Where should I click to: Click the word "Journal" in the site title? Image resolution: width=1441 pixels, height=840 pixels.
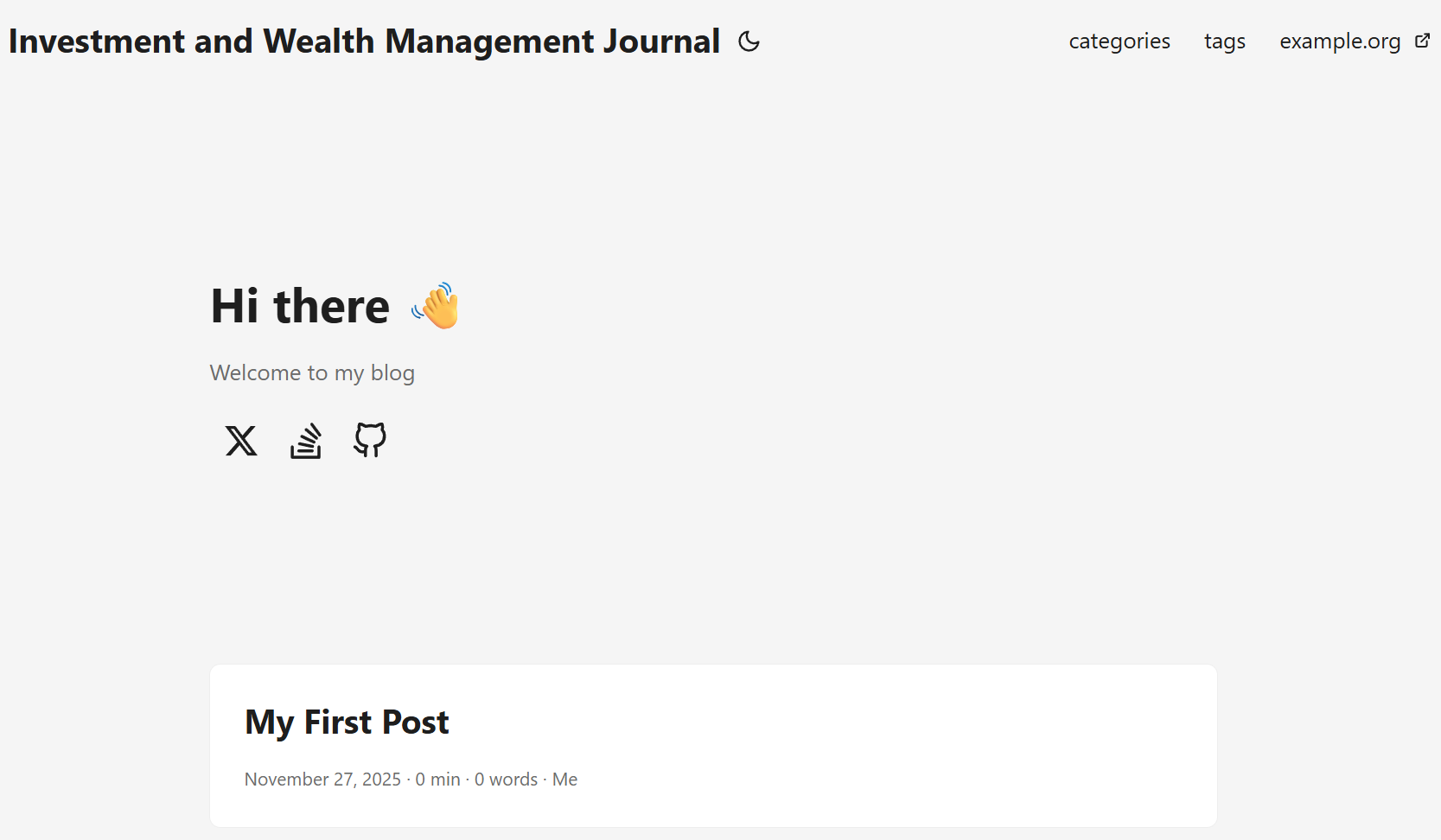(x=661, y=41)
